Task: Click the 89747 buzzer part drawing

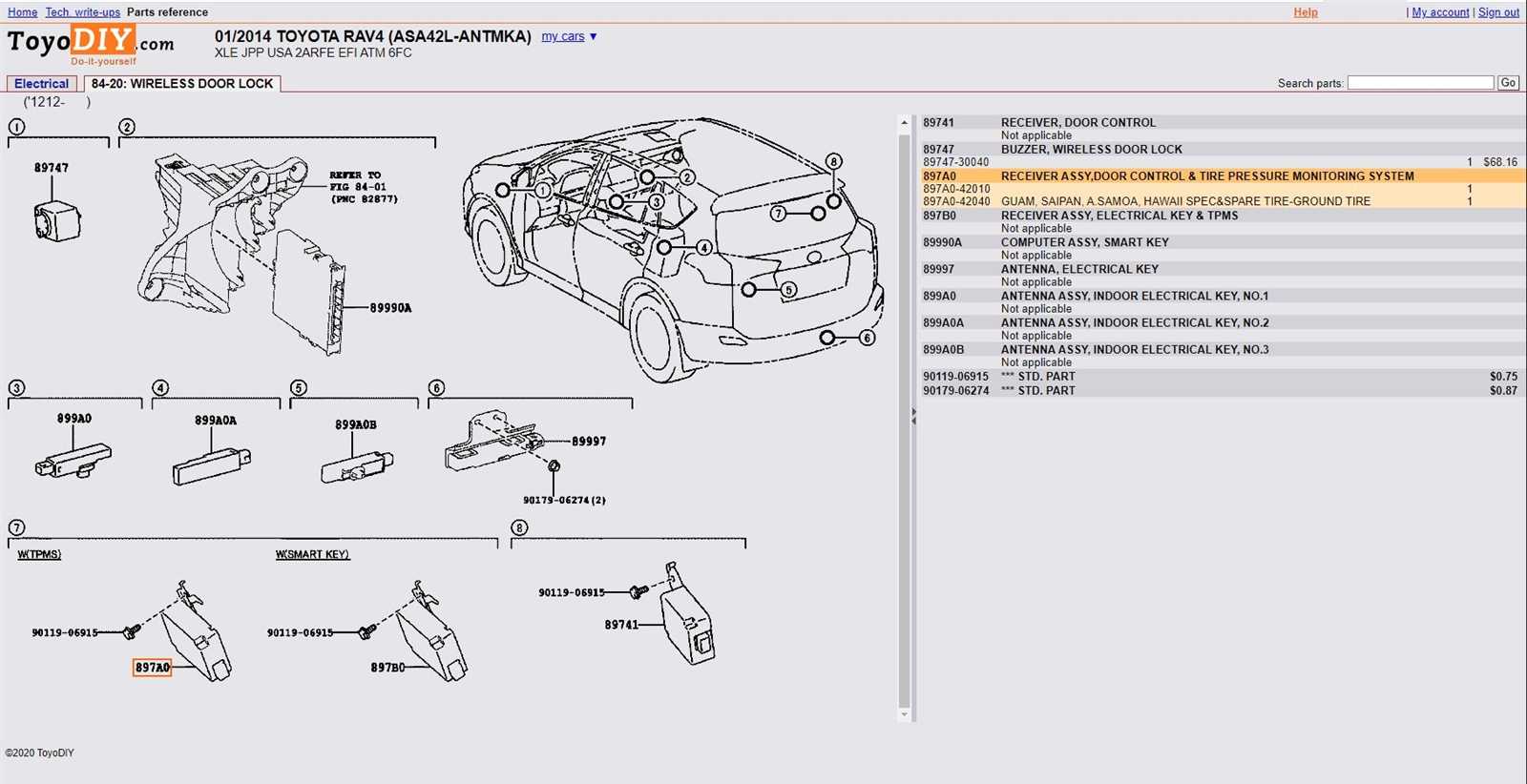Action: tap(57, 221)
